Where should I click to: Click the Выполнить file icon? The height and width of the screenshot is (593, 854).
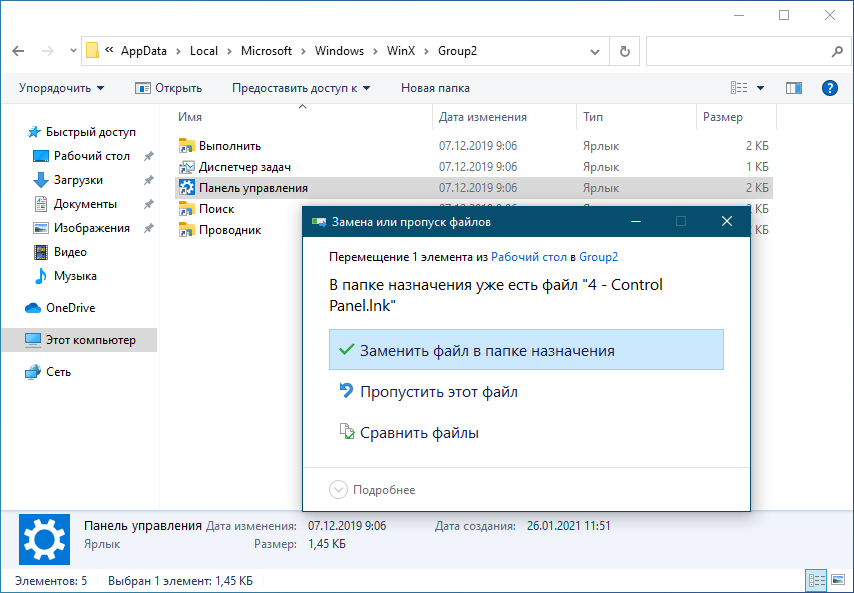coord(186,145)
